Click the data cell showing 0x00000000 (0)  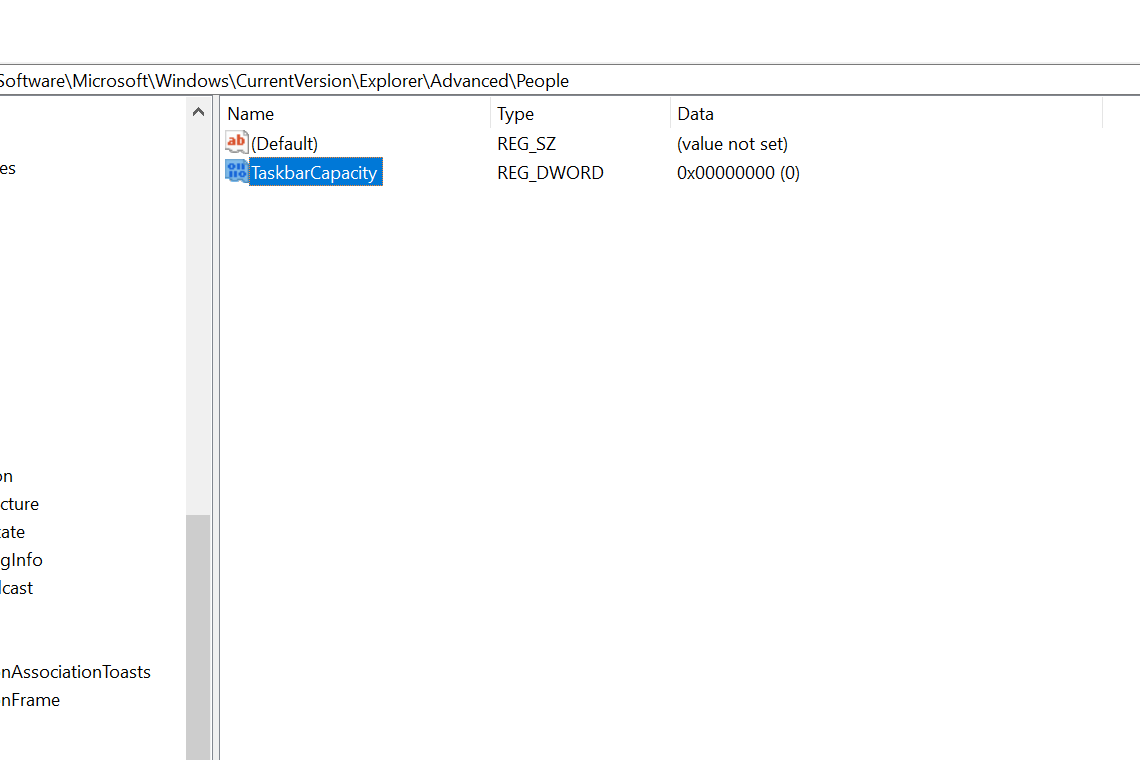738,172
